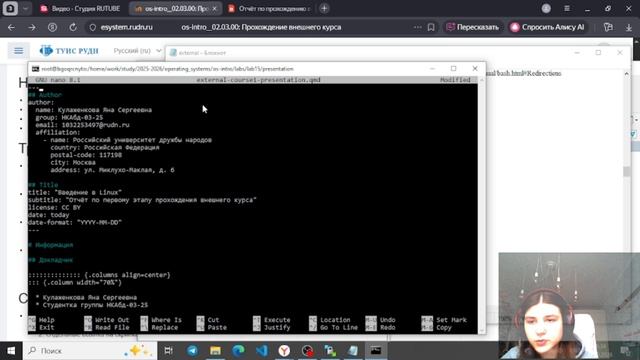Open address bar three-dots menu
Viewport: 640px width, 360px height.
point(417,27)
